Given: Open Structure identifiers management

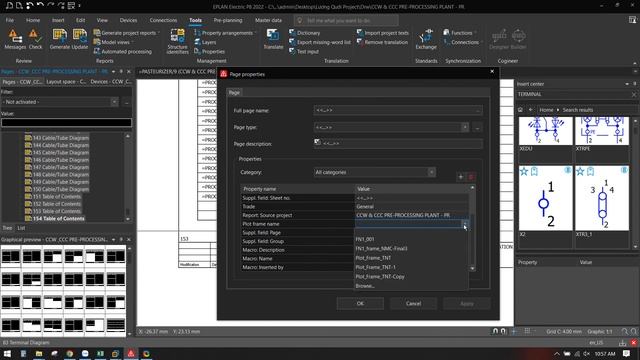Looking at the screenshot, I should point(178,42).
